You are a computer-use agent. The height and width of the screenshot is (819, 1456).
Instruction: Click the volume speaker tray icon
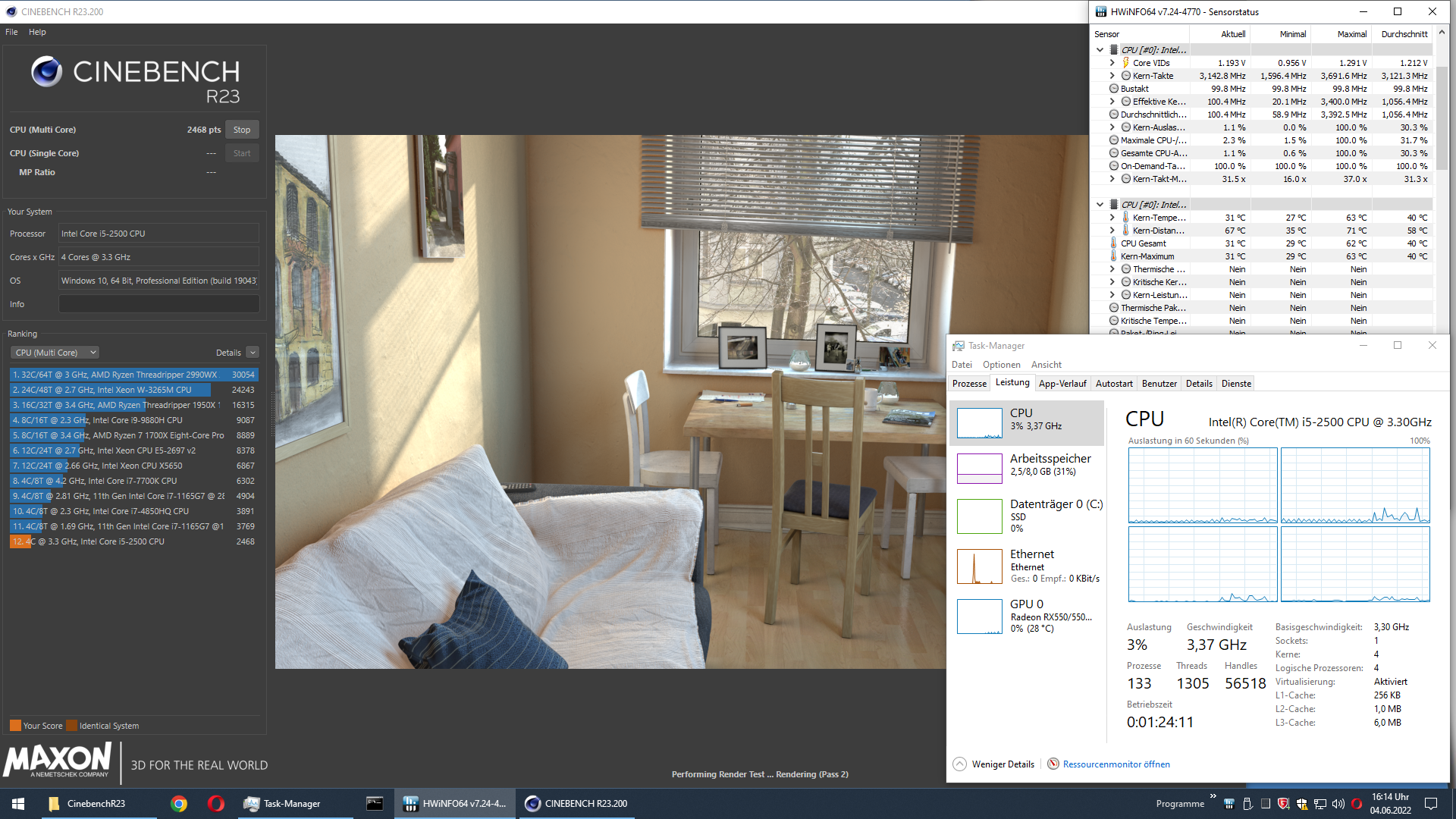point(1338,804)
